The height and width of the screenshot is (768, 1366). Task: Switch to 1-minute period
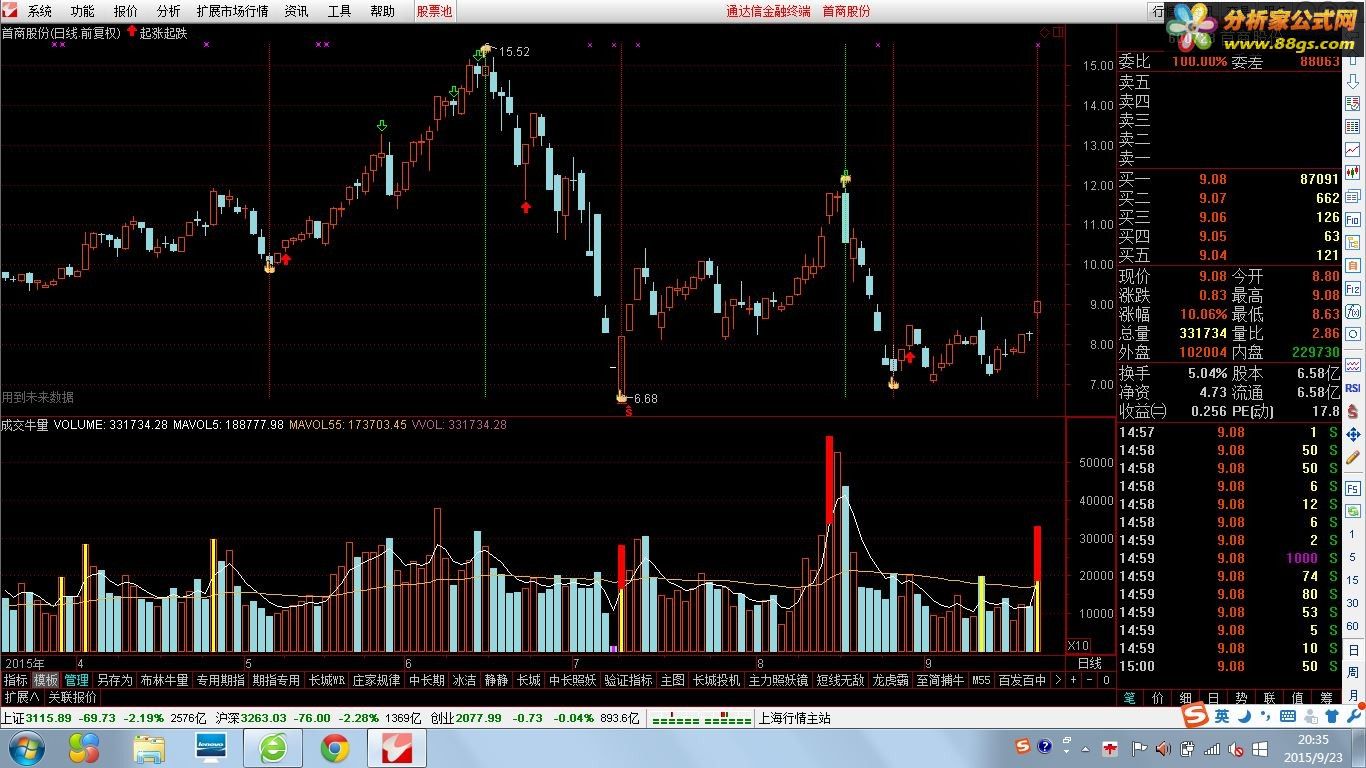(1353, 534)
